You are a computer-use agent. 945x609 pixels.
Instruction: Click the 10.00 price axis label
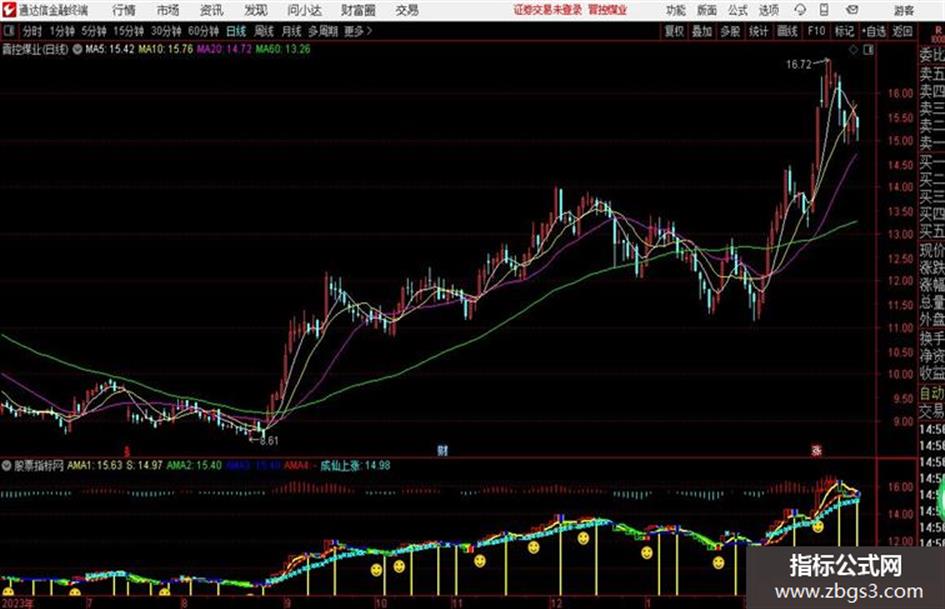coord(900,374)
